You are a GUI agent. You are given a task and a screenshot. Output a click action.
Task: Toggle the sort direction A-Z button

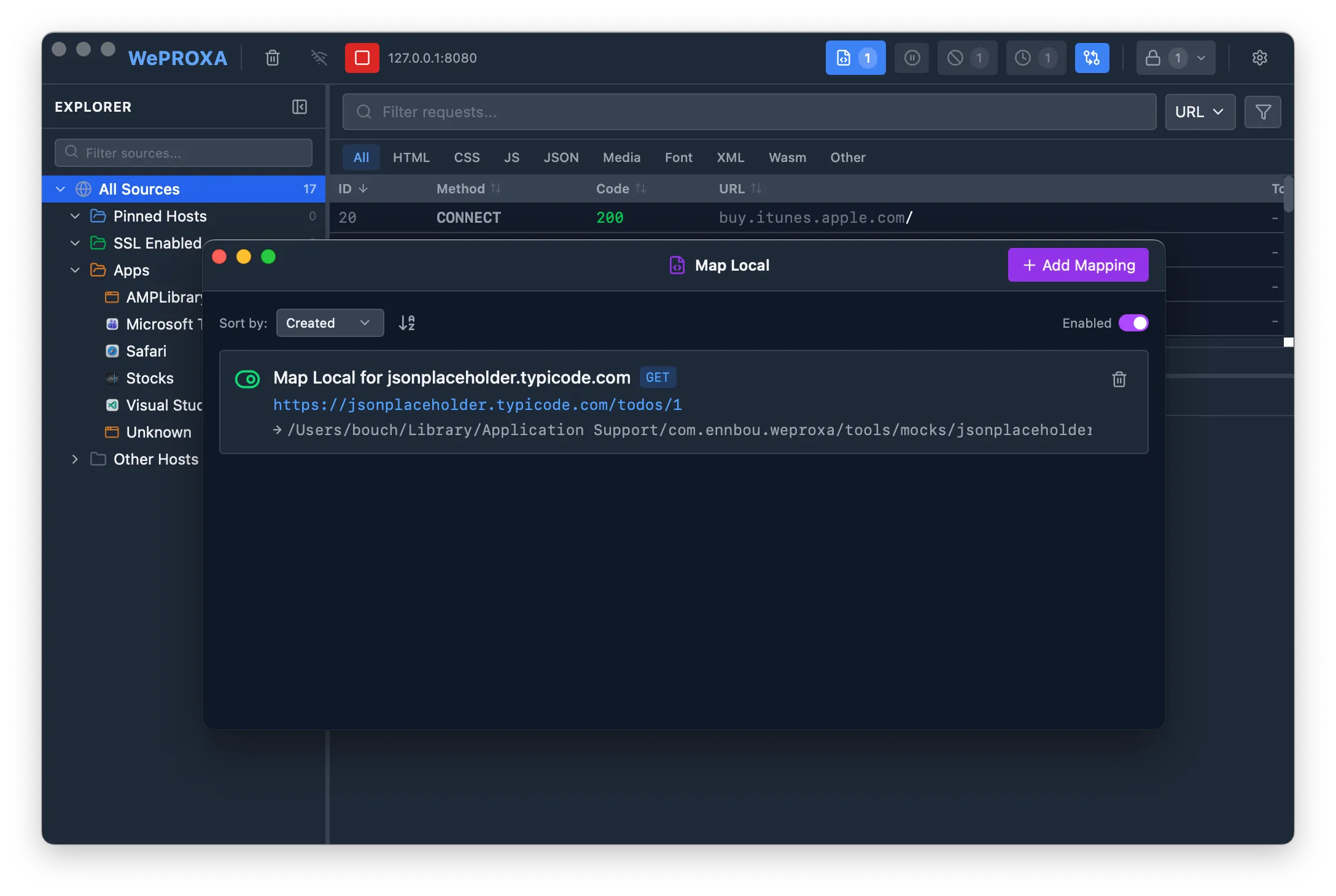[406, 323]
